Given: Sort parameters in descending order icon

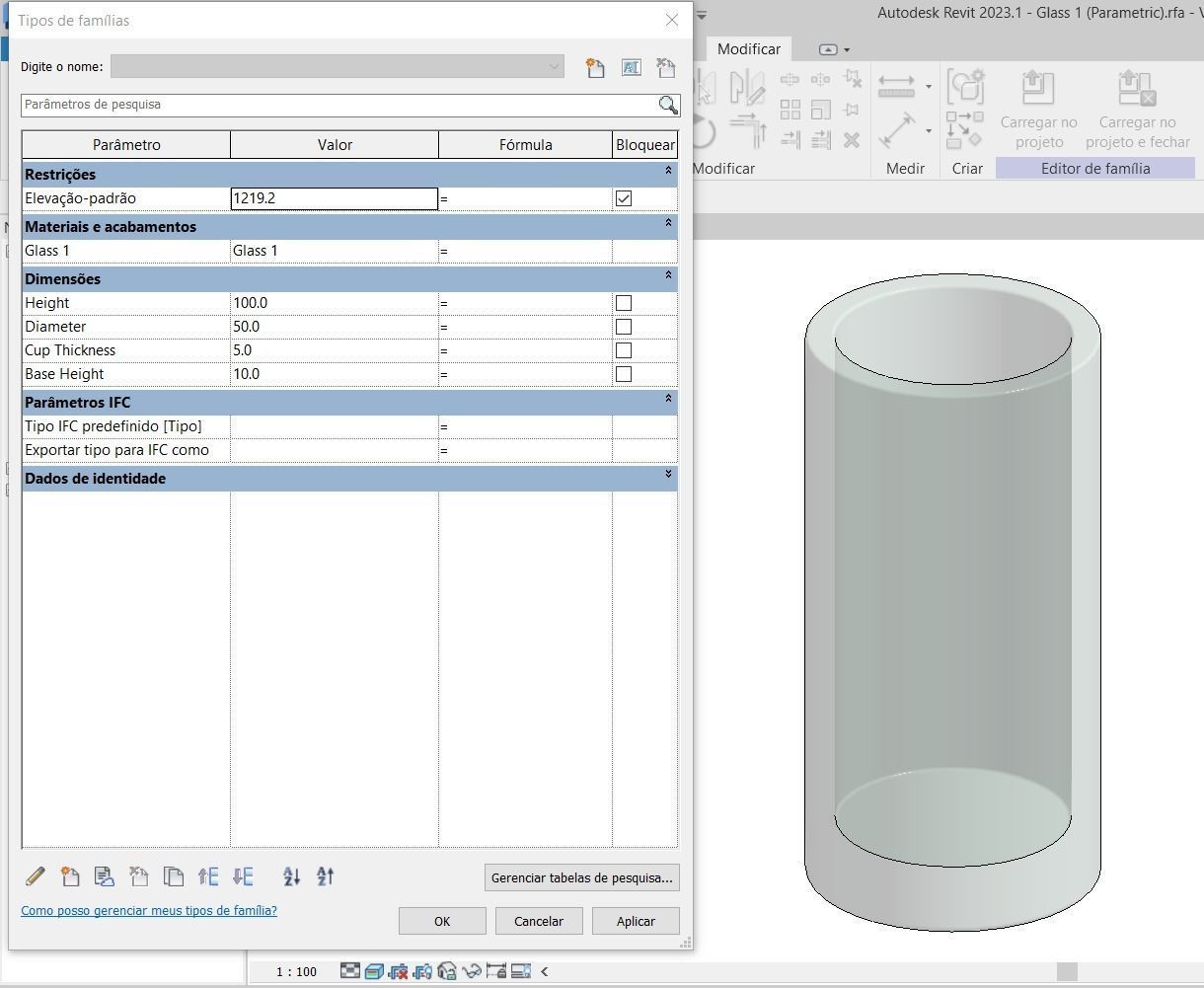Looking at the screenshot, I should pyautogui.click(x=326, y=876).
